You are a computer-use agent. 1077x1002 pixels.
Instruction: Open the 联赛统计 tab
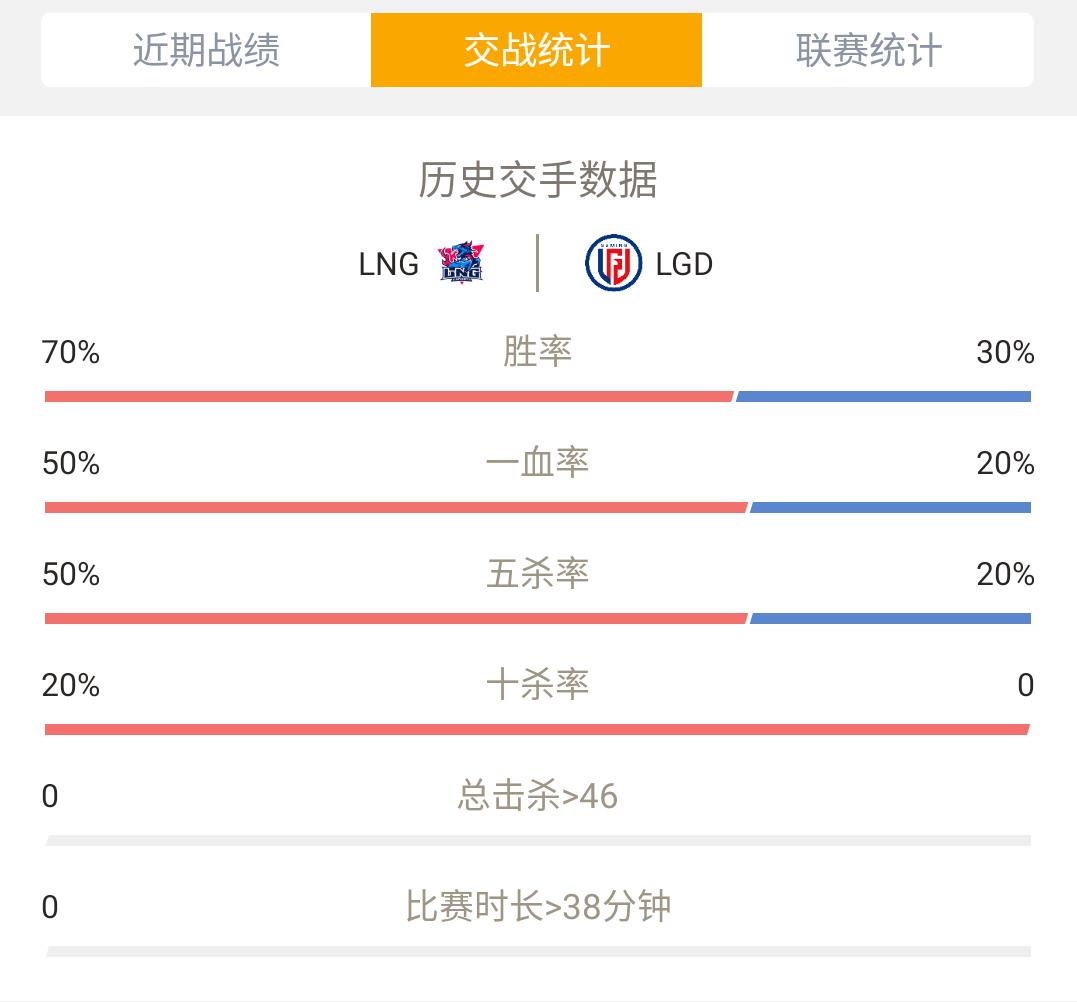[868, 50]
